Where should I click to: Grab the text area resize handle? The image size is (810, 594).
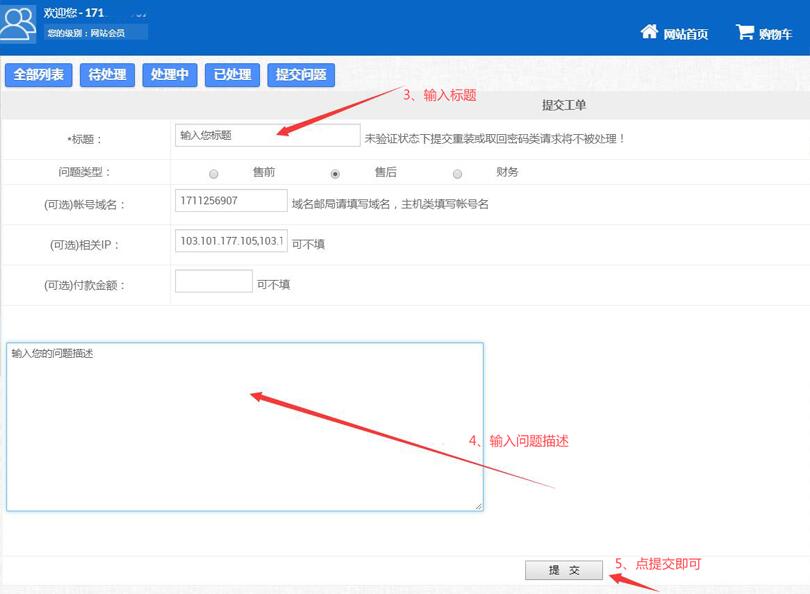point(479,507)
